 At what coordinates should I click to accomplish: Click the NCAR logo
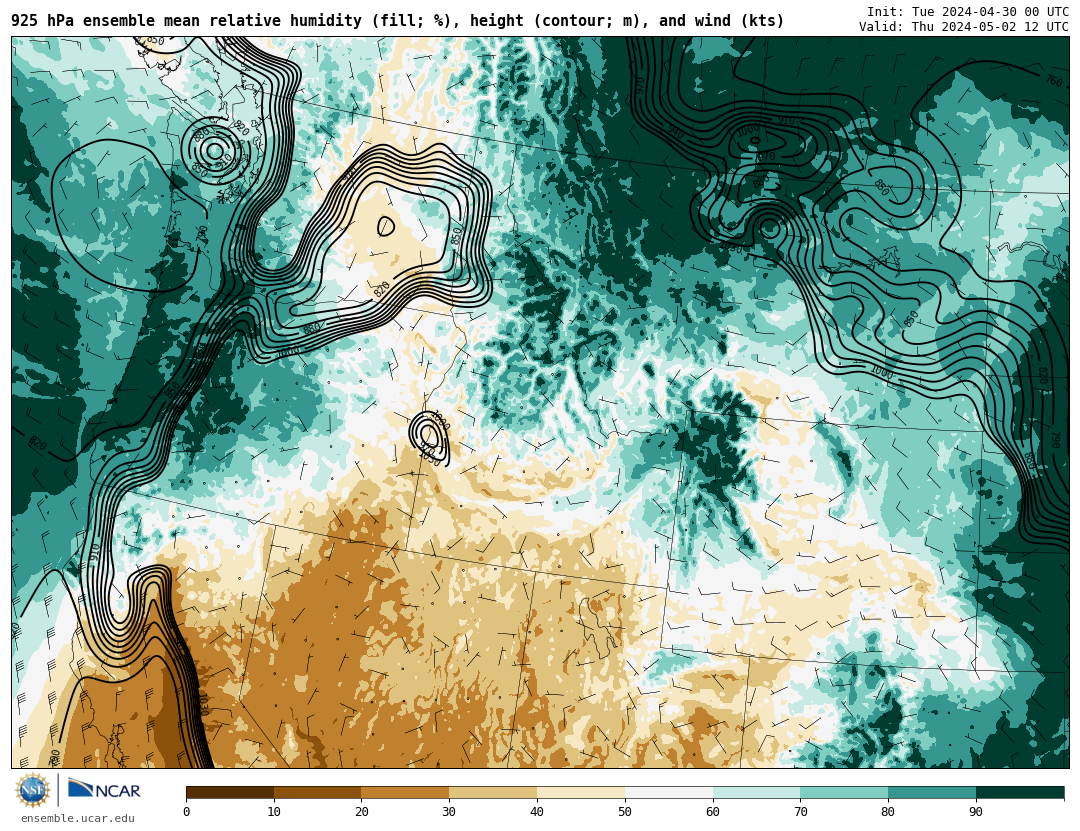pyautogui.click(x=104, y=790)
